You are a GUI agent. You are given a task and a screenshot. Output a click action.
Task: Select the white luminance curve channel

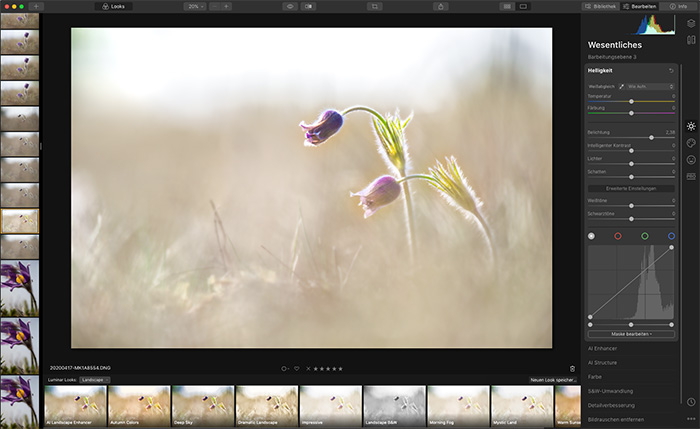591,236
